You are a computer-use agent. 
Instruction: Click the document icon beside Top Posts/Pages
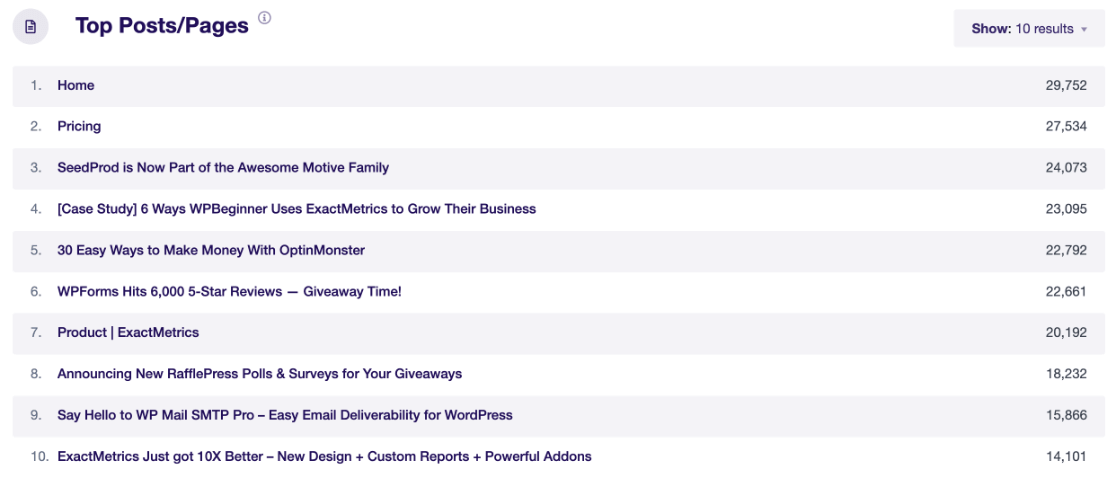tap(30, 27)
